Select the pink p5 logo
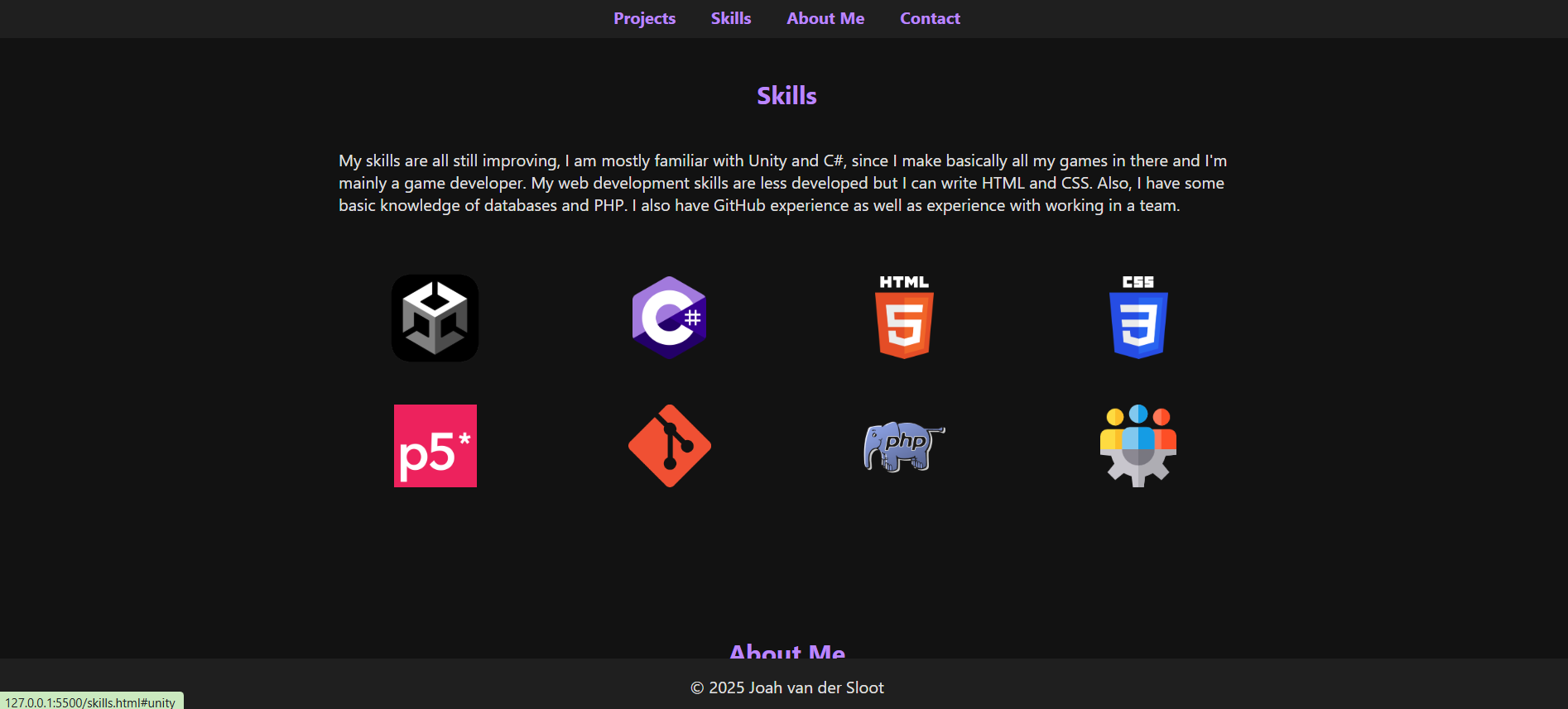1568x709 pixels. tap(435, 446)
